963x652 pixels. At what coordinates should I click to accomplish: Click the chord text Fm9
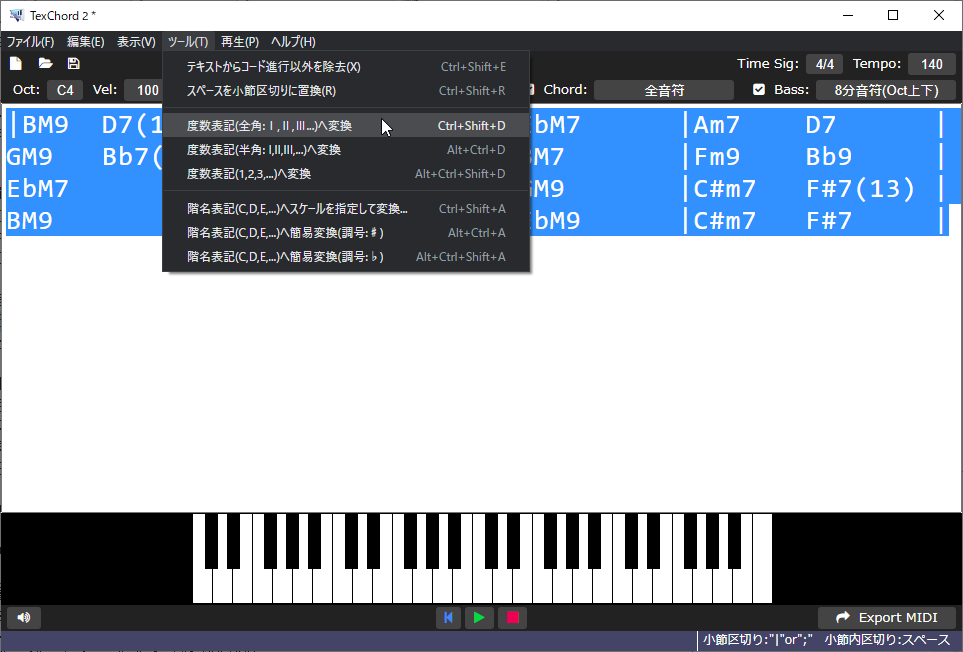[716, 157]
